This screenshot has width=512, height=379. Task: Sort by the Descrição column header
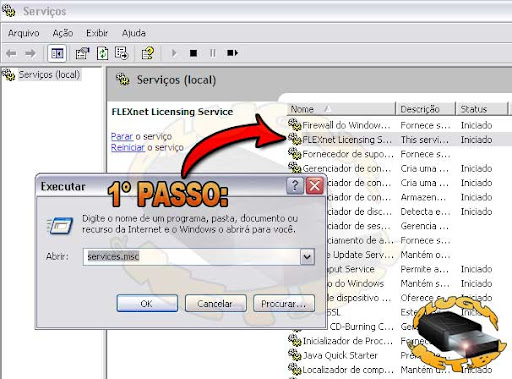tap(425, 109)
